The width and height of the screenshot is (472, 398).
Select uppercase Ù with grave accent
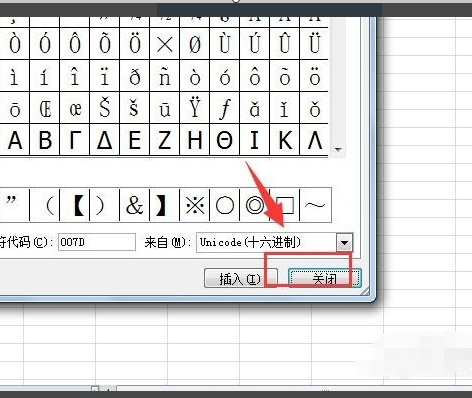225,44
